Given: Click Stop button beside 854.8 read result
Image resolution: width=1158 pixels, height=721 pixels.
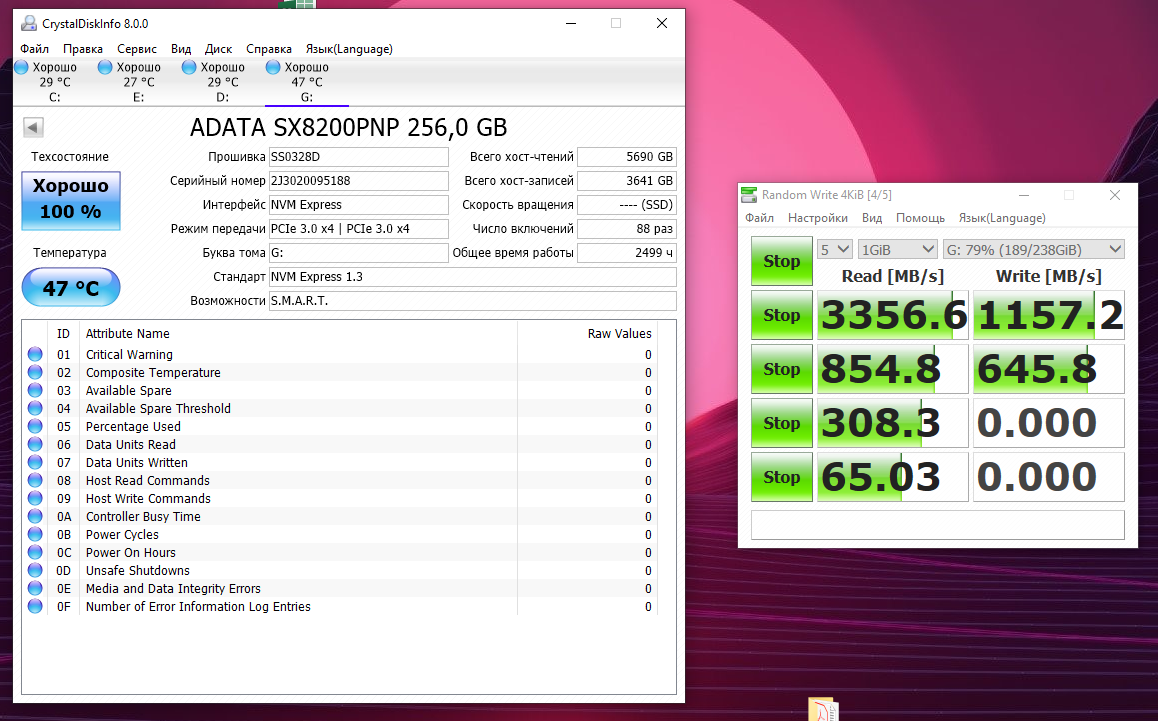Looking at the screenshot, I should [x=781, y=369].
